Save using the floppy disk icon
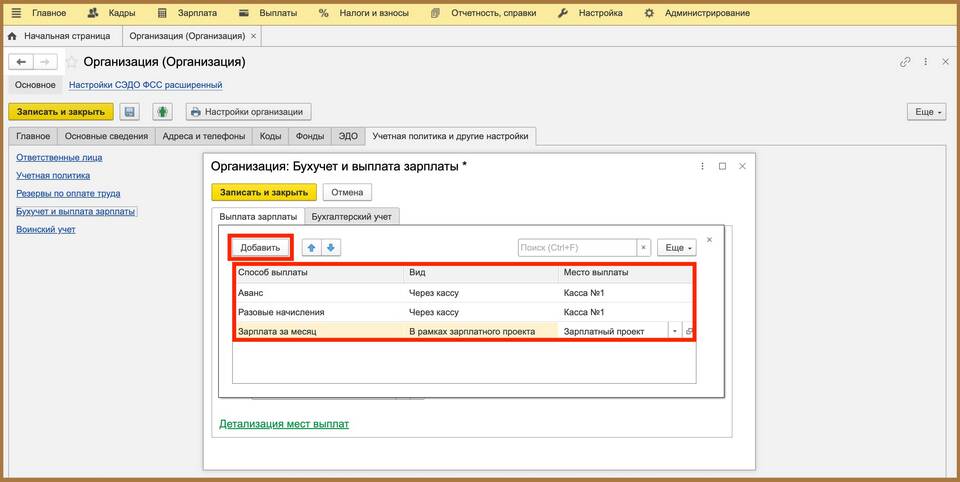This screenshot has height=482, width=960. (130, 112)
